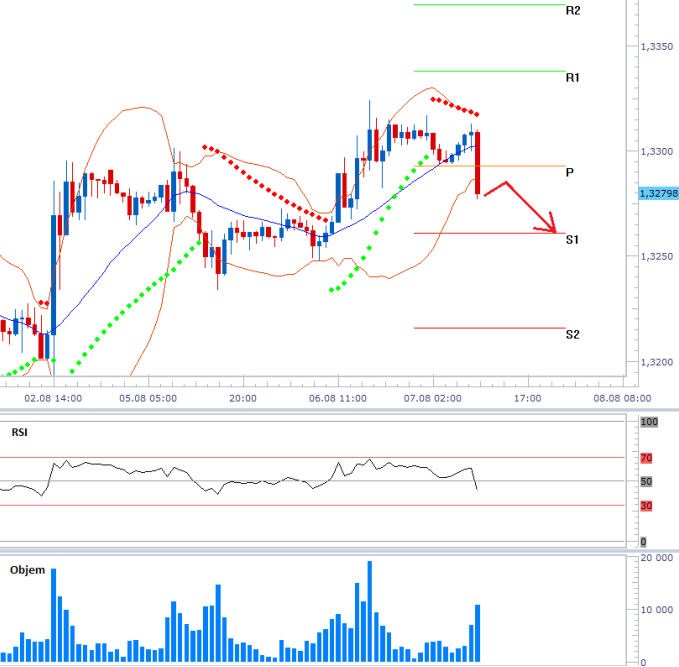Viewport: 679px width, 667px height.
Task: Click the RSI 50 midline label
Action: point(646,482)
